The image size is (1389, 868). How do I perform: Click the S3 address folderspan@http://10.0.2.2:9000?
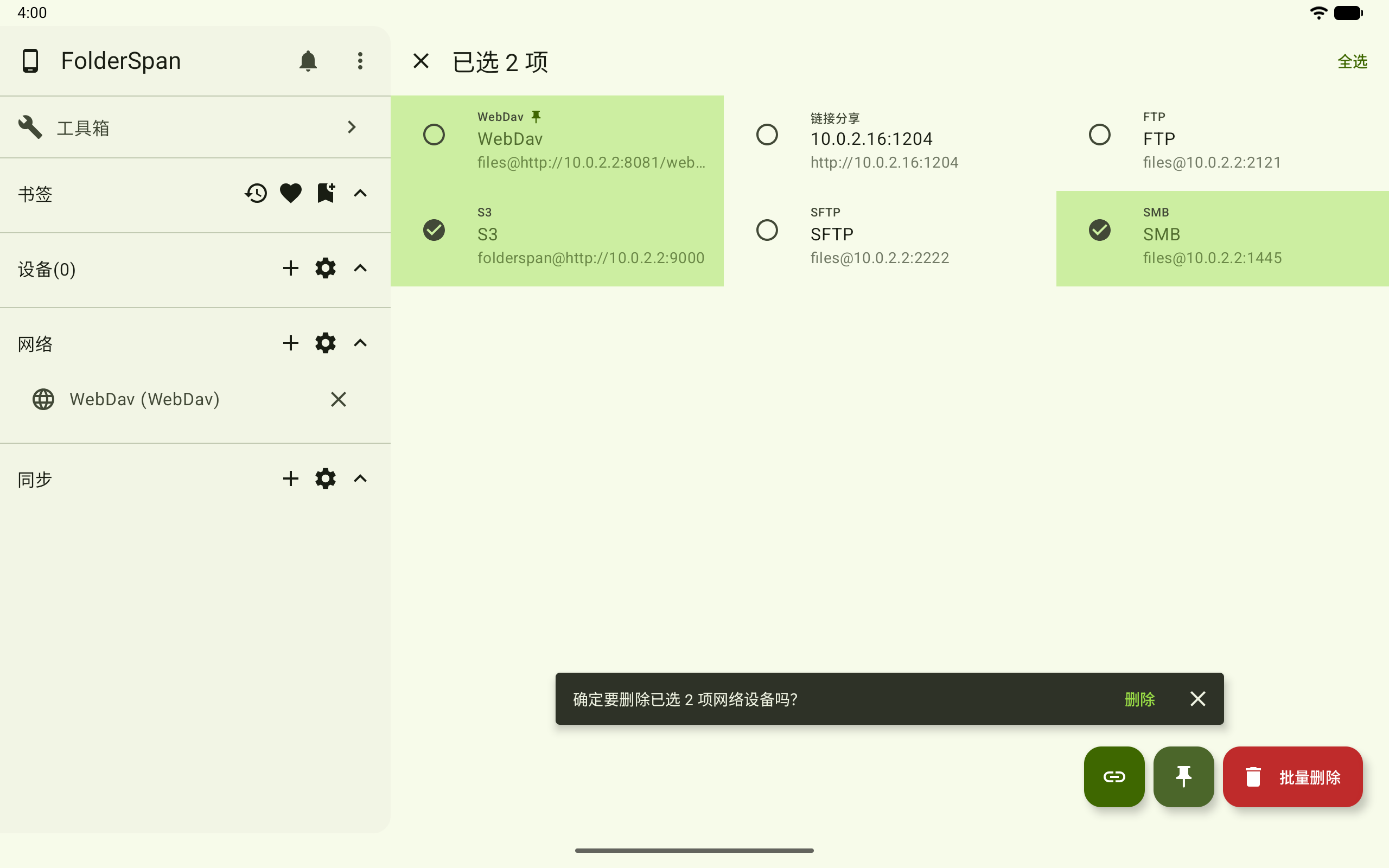coord(591,258)
